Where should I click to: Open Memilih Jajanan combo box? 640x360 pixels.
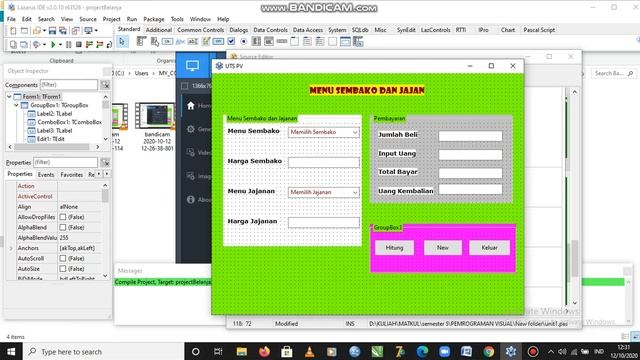[x=324, y=192]
